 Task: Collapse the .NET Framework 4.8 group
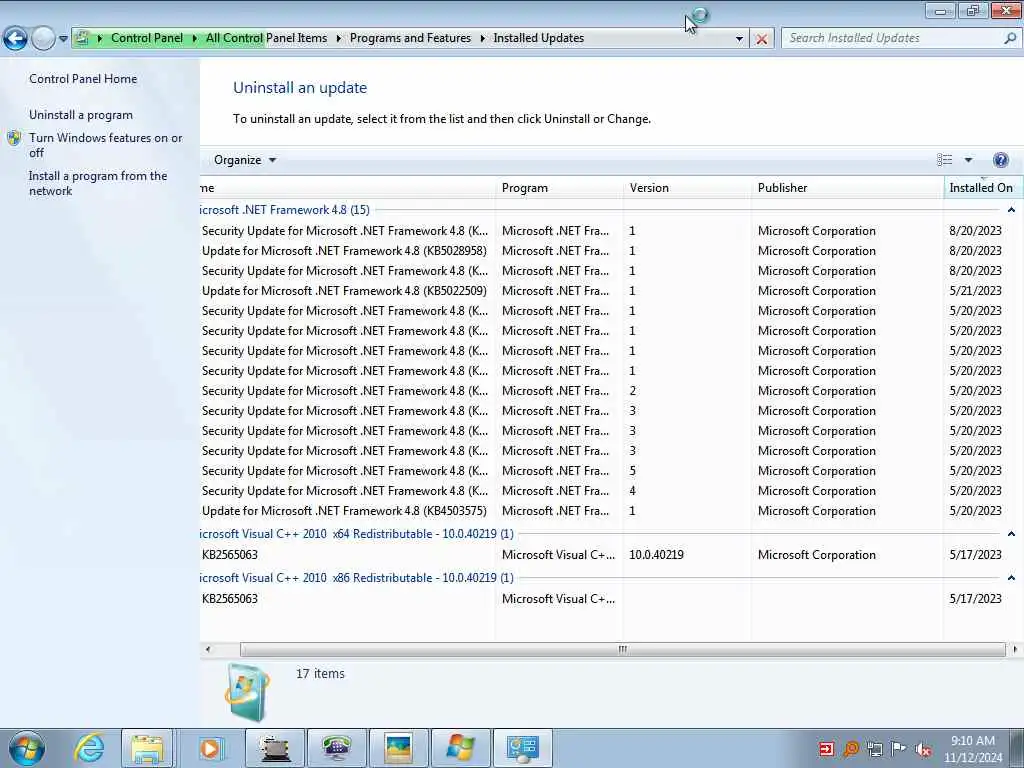click(1011, 210)
